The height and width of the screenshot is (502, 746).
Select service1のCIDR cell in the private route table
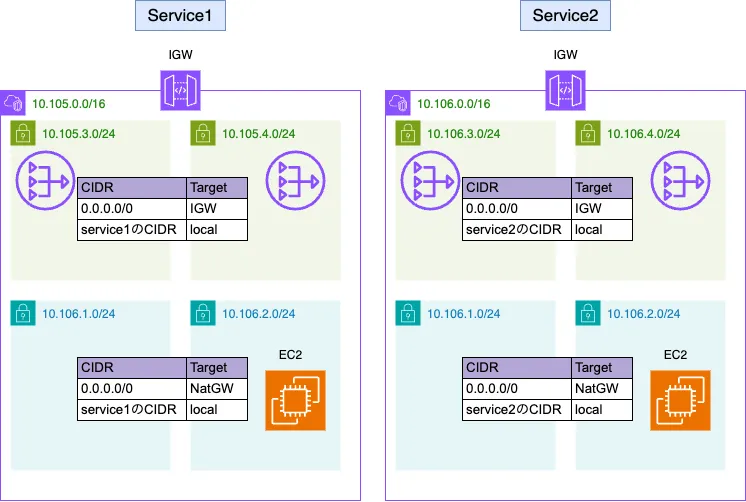click(132, 409)
